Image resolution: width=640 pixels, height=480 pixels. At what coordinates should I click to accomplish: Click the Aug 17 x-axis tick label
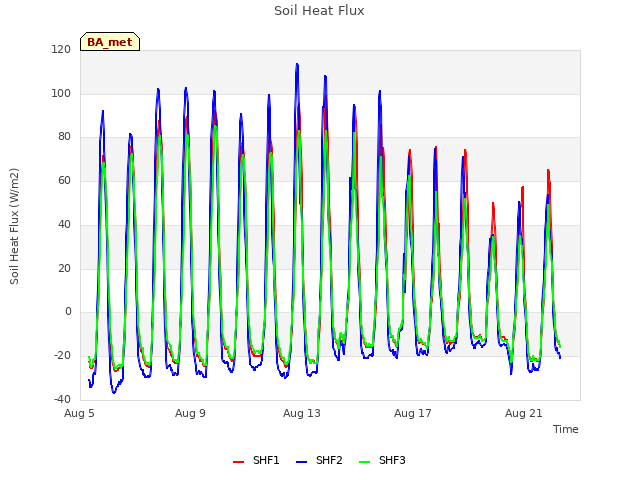tap(413, 413)
